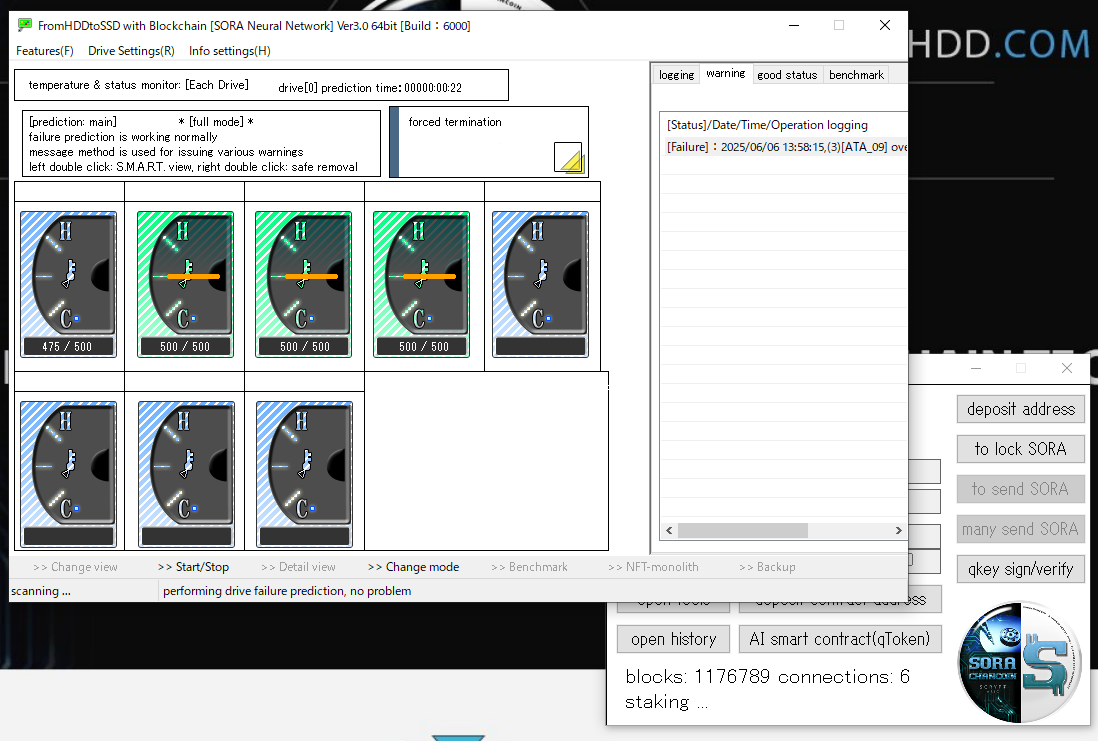Click to send SORA in the wallet window
This screenshot has width=1098, height=741.
point(1021,489)
